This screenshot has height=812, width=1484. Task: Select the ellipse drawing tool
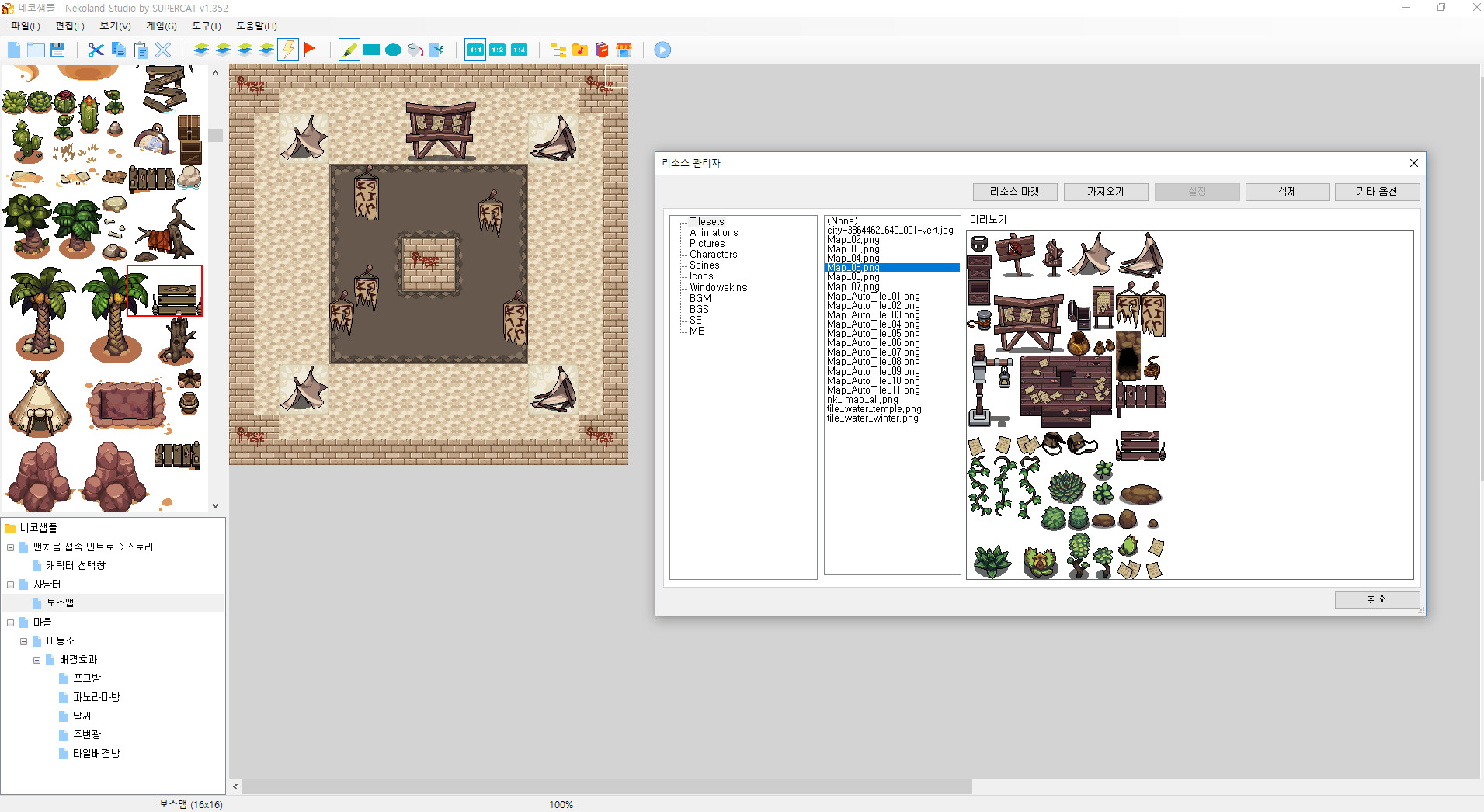(x=393, y=49)
